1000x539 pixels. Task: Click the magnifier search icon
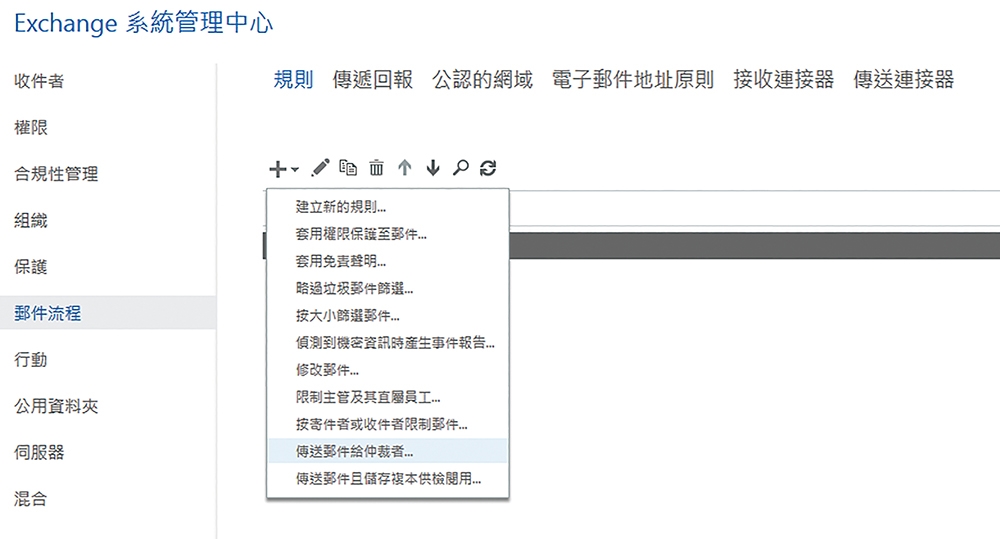pyautogui.click(x=460, y=168)
